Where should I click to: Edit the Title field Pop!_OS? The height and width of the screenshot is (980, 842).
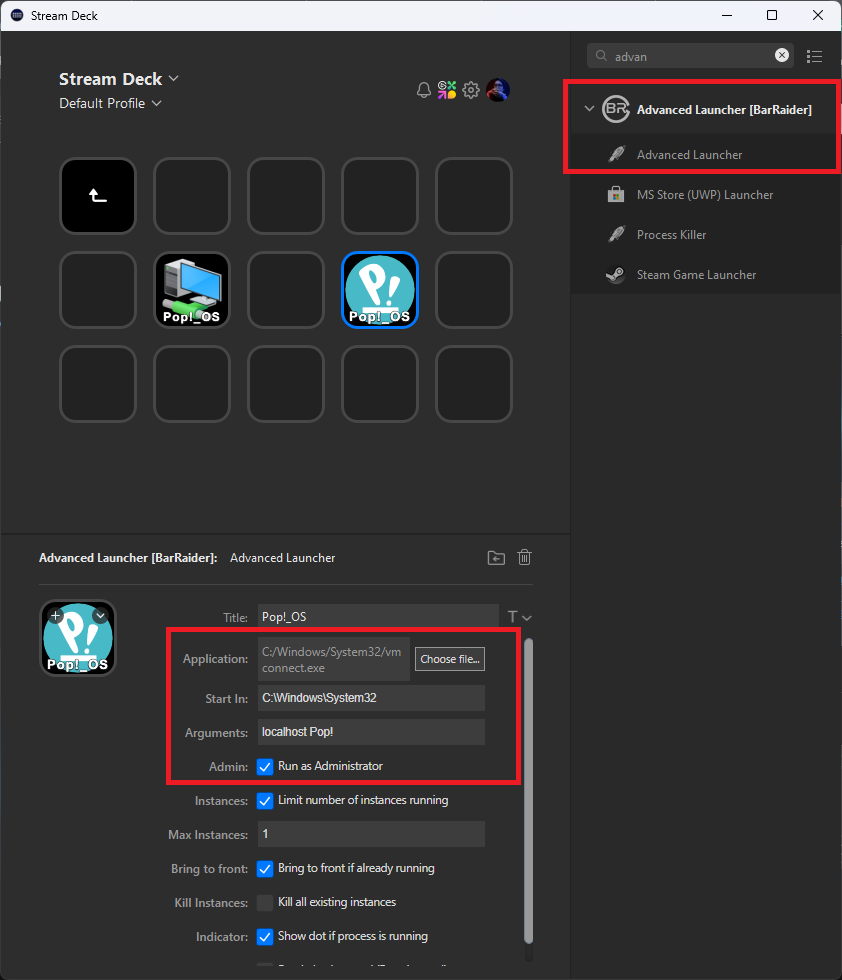point(378,617)
